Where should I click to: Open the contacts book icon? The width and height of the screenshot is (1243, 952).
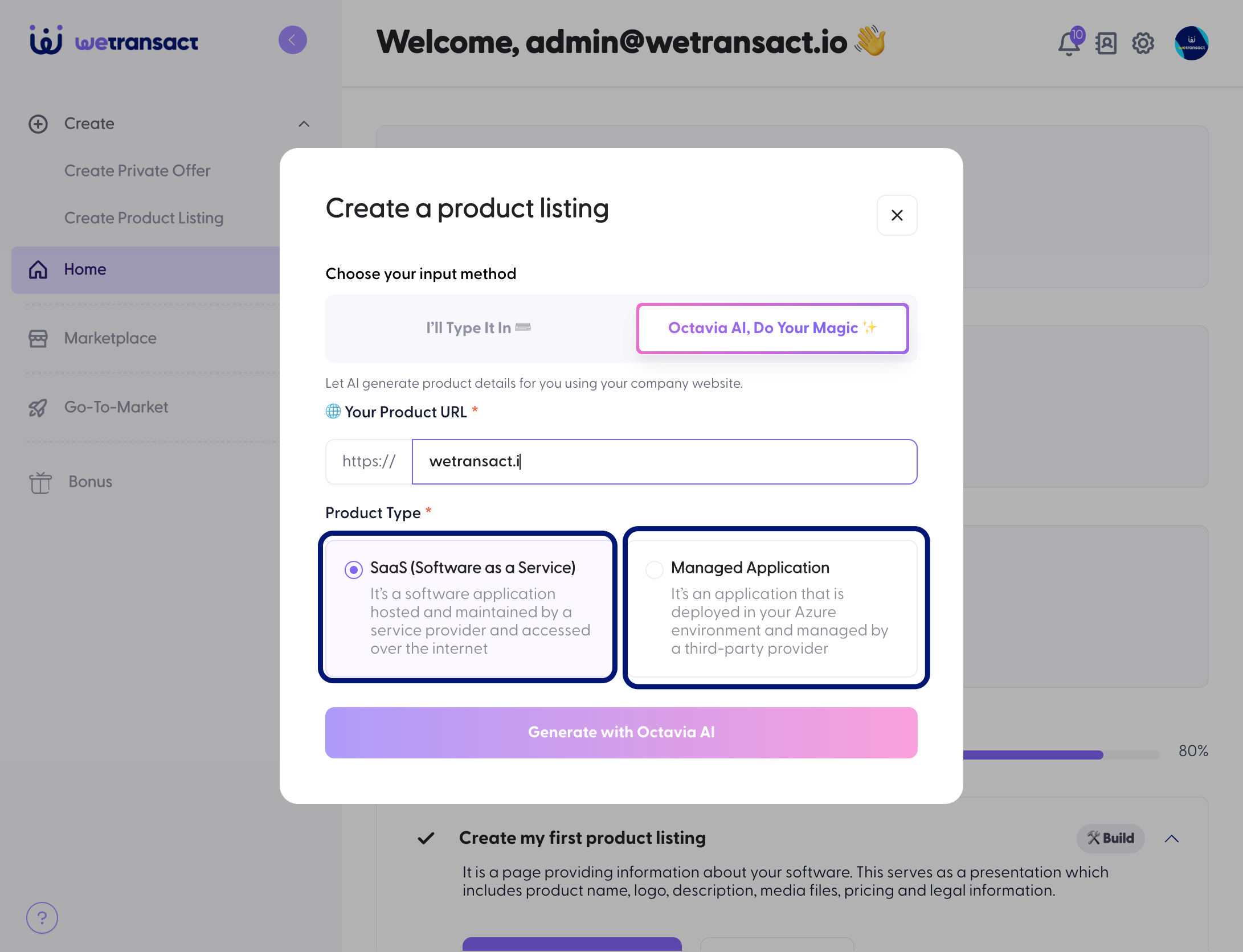pos(1106,43)
